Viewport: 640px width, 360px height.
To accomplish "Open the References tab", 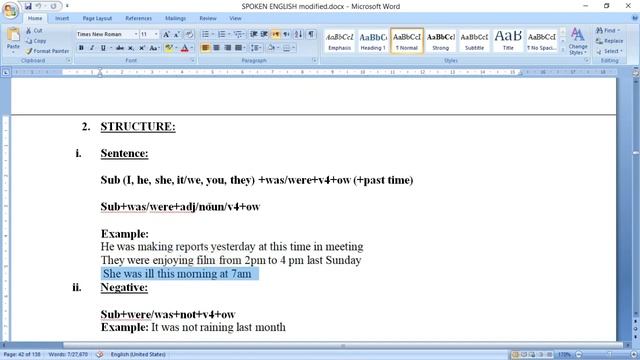I will point(138,18).
